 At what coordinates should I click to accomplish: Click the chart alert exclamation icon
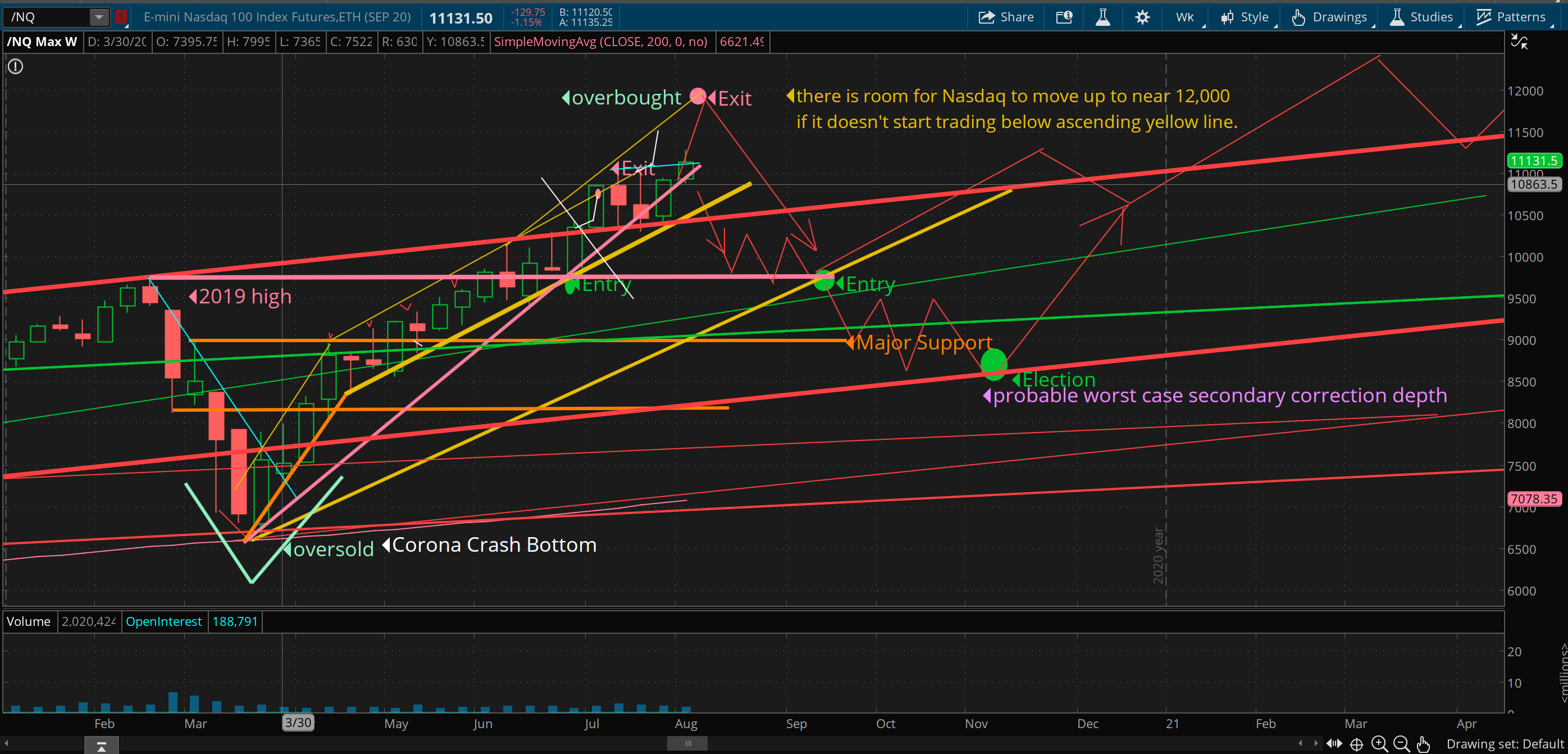coord(15,66)
